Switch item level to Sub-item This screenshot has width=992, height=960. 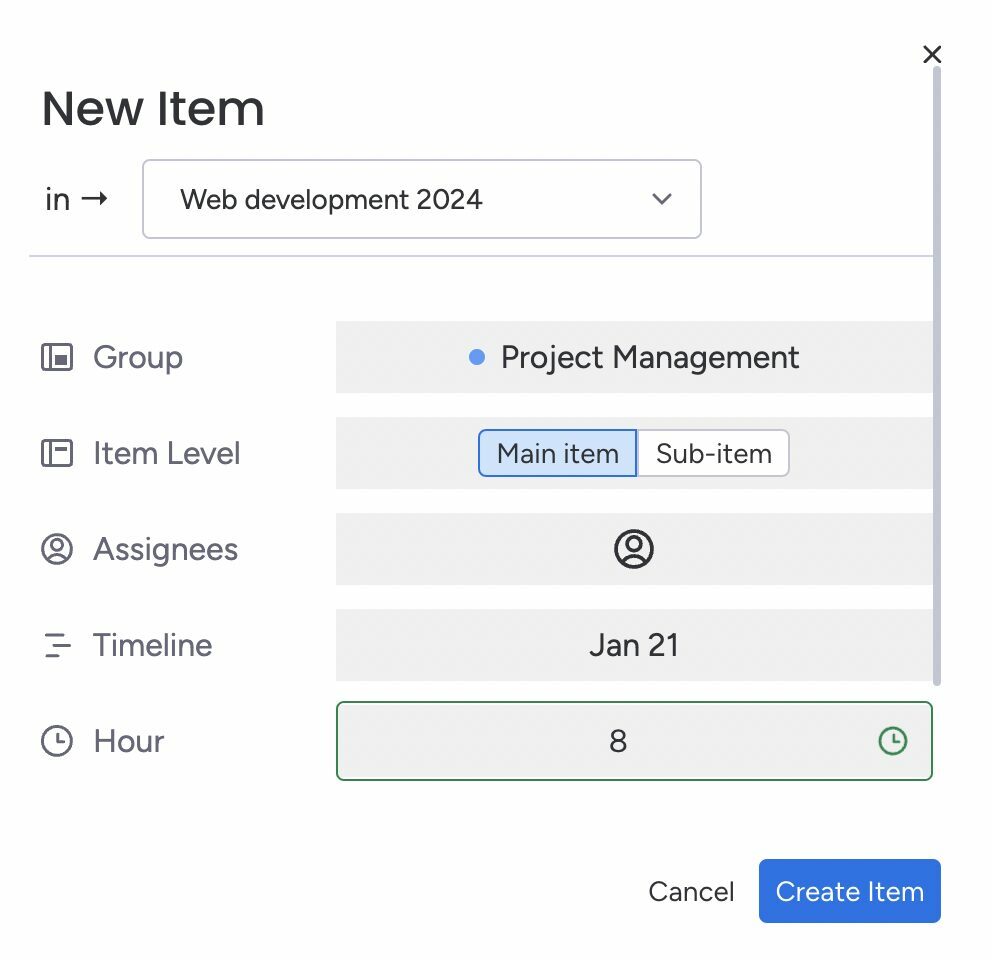point(714,454)
